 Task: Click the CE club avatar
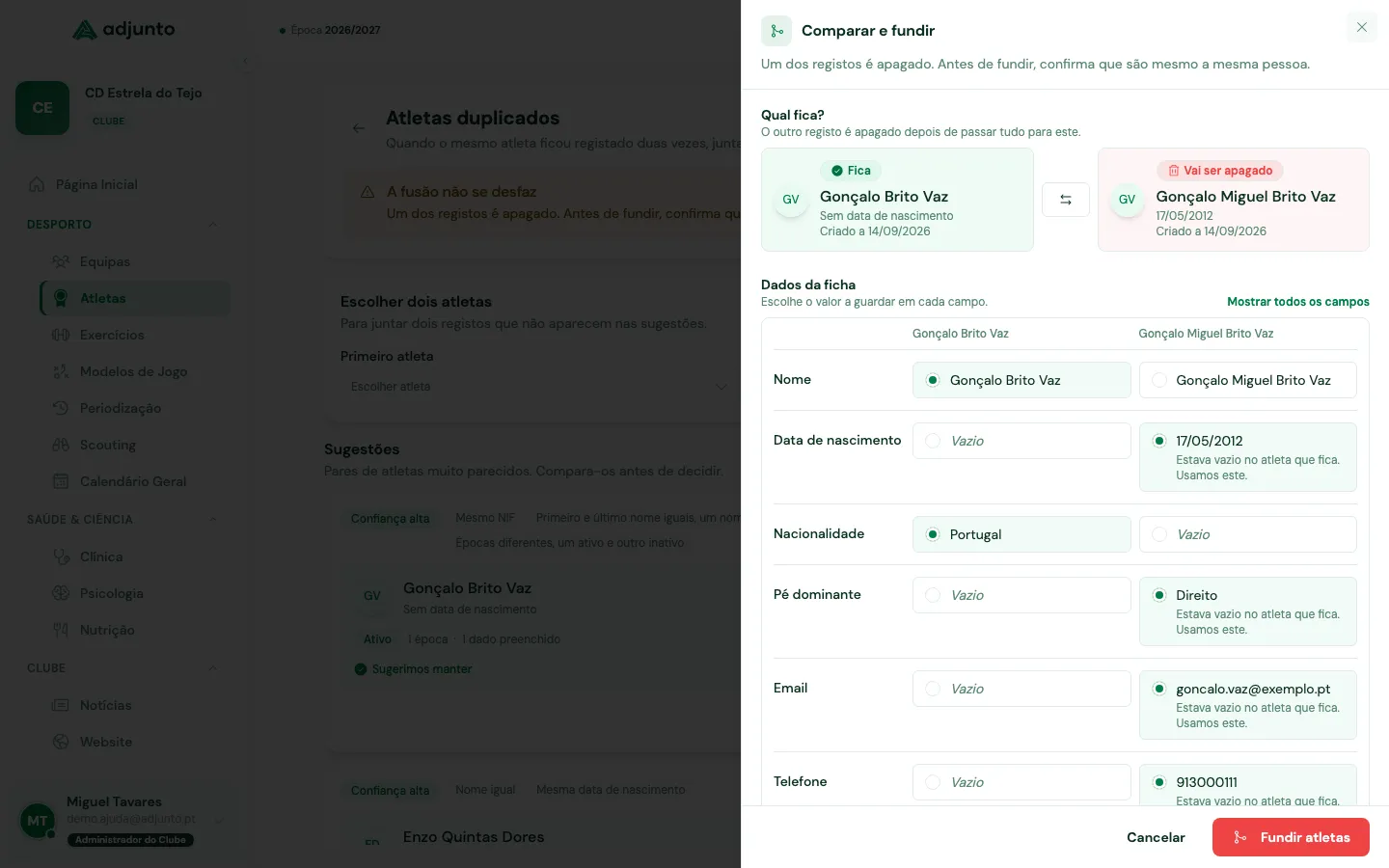42,108
